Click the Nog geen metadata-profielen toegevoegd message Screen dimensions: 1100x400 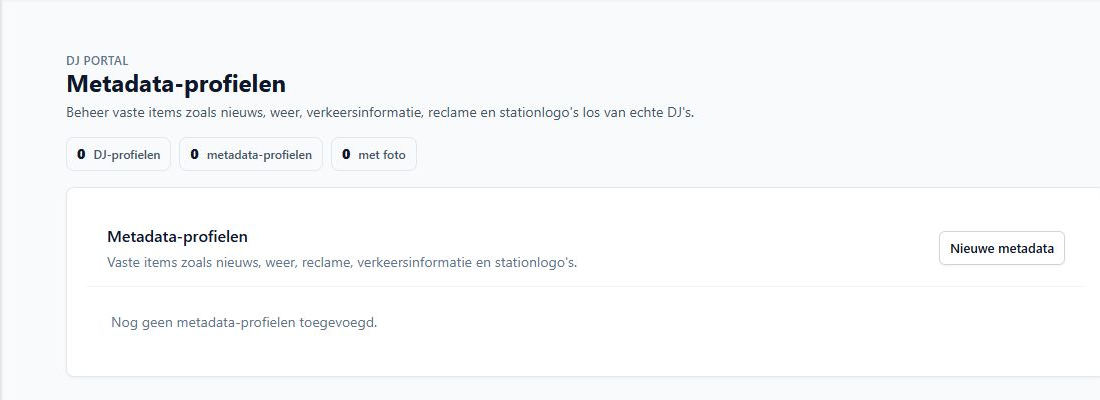[x=244, y=324]
